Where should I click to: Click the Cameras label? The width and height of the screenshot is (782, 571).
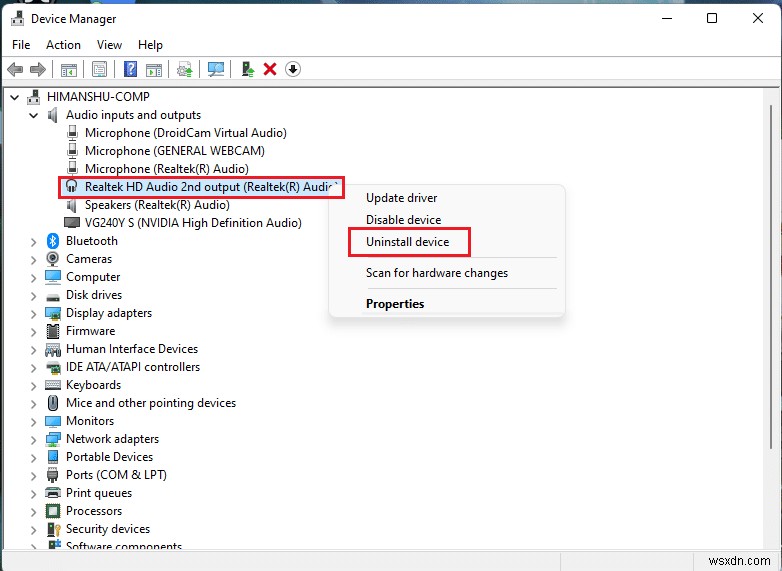[x=89, y=259]
